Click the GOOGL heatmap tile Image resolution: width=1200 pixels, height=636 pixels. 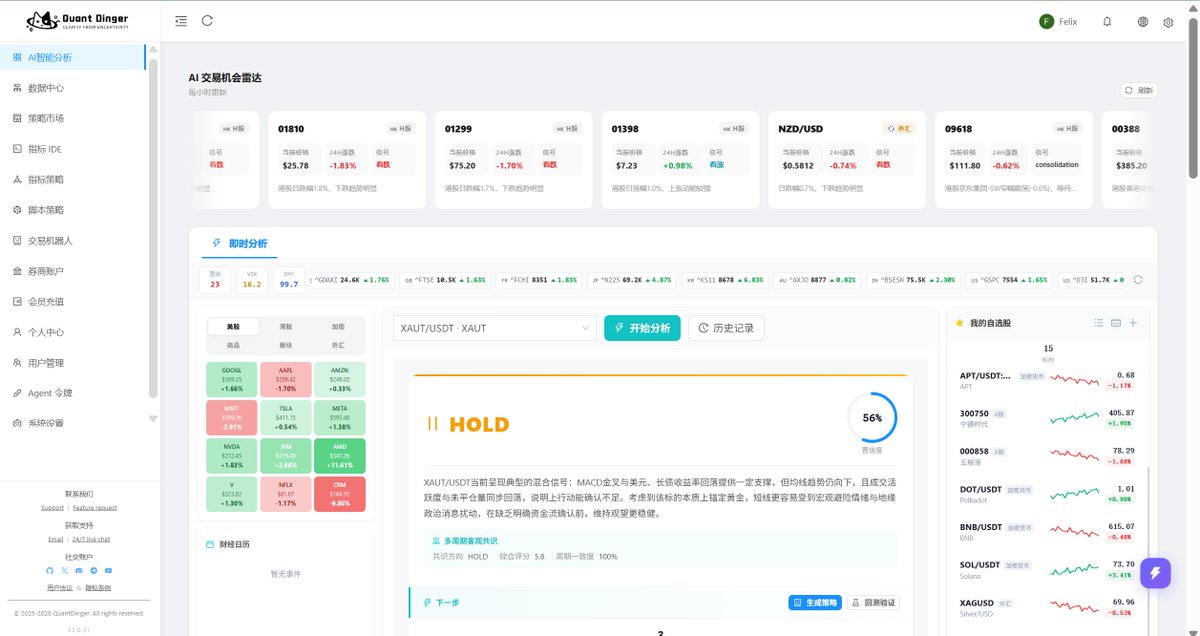(x=231, y=380)
